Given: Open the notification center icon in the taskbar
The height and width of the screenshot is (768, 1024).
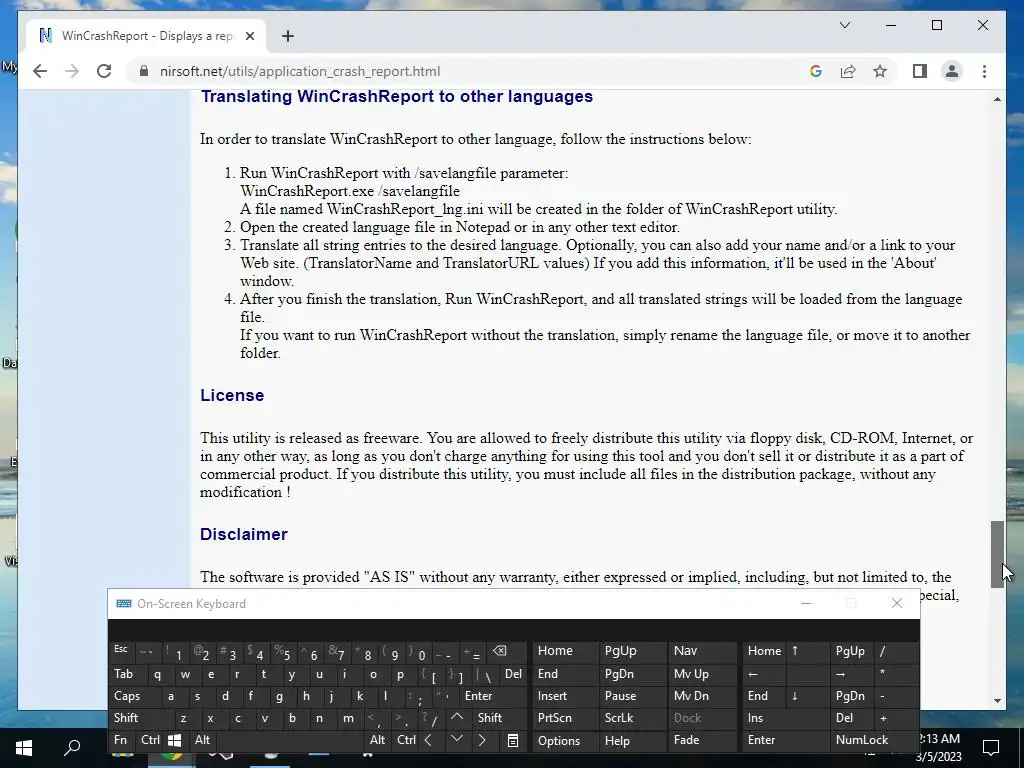Looking at the screenshot, I should coord(991,748).
